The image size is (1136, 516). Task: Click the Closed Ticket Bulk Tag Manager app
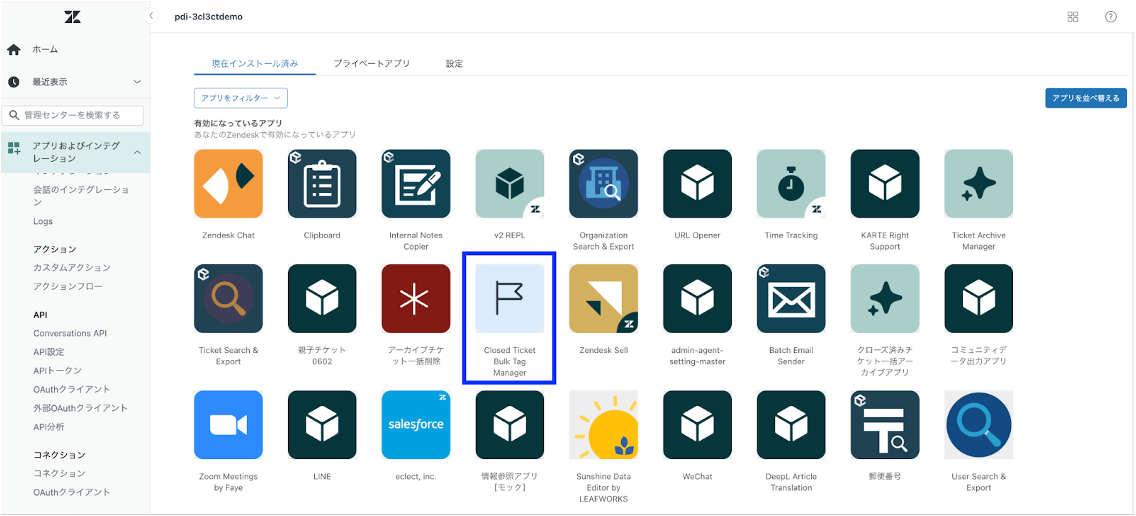click(510, 299)
